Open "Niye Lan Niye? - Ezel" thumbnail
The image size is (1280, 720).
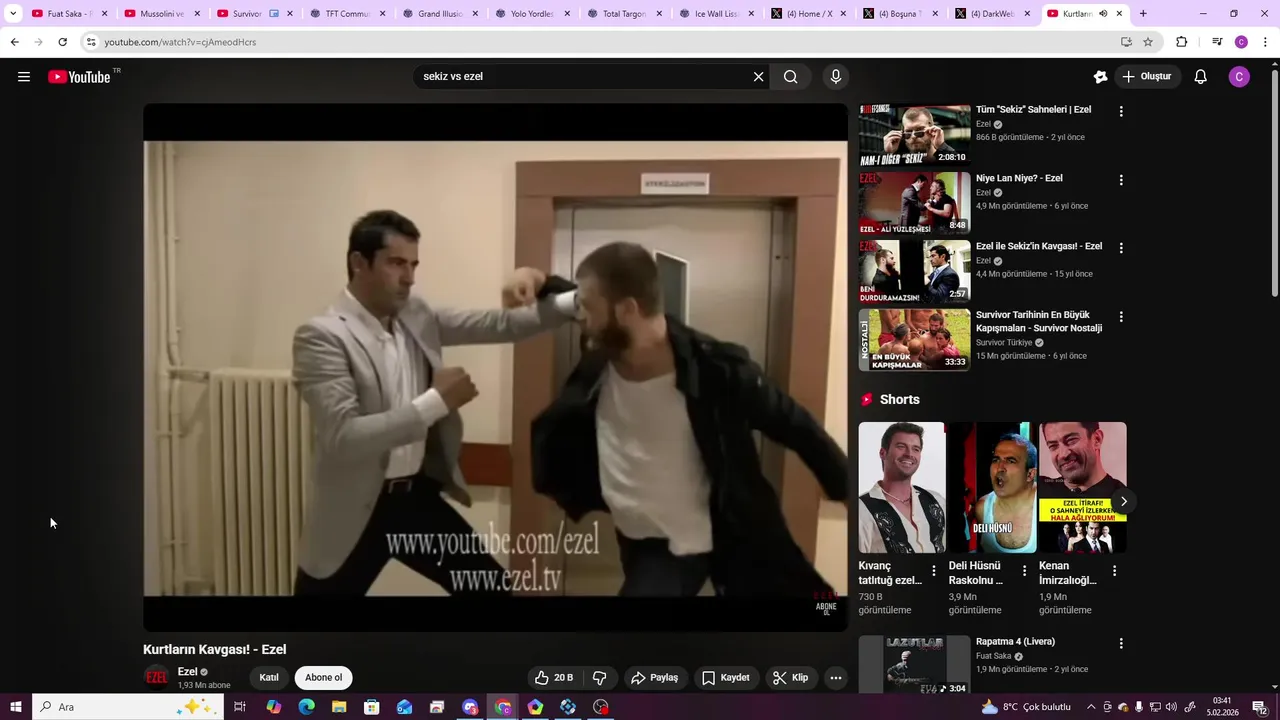coord(915,203)
